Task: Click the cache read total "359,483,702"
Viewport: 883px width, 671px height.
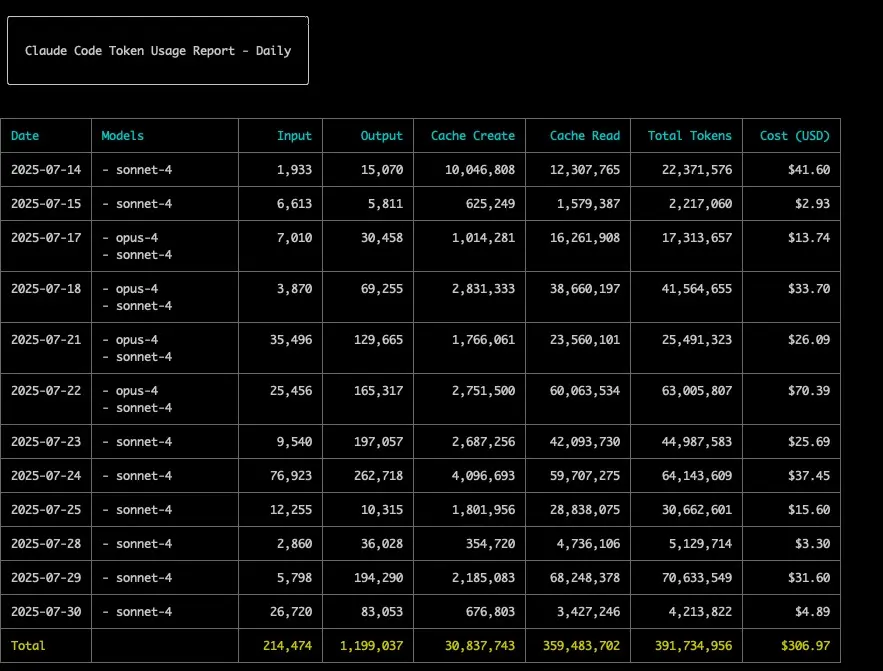Action: [581, 646]
